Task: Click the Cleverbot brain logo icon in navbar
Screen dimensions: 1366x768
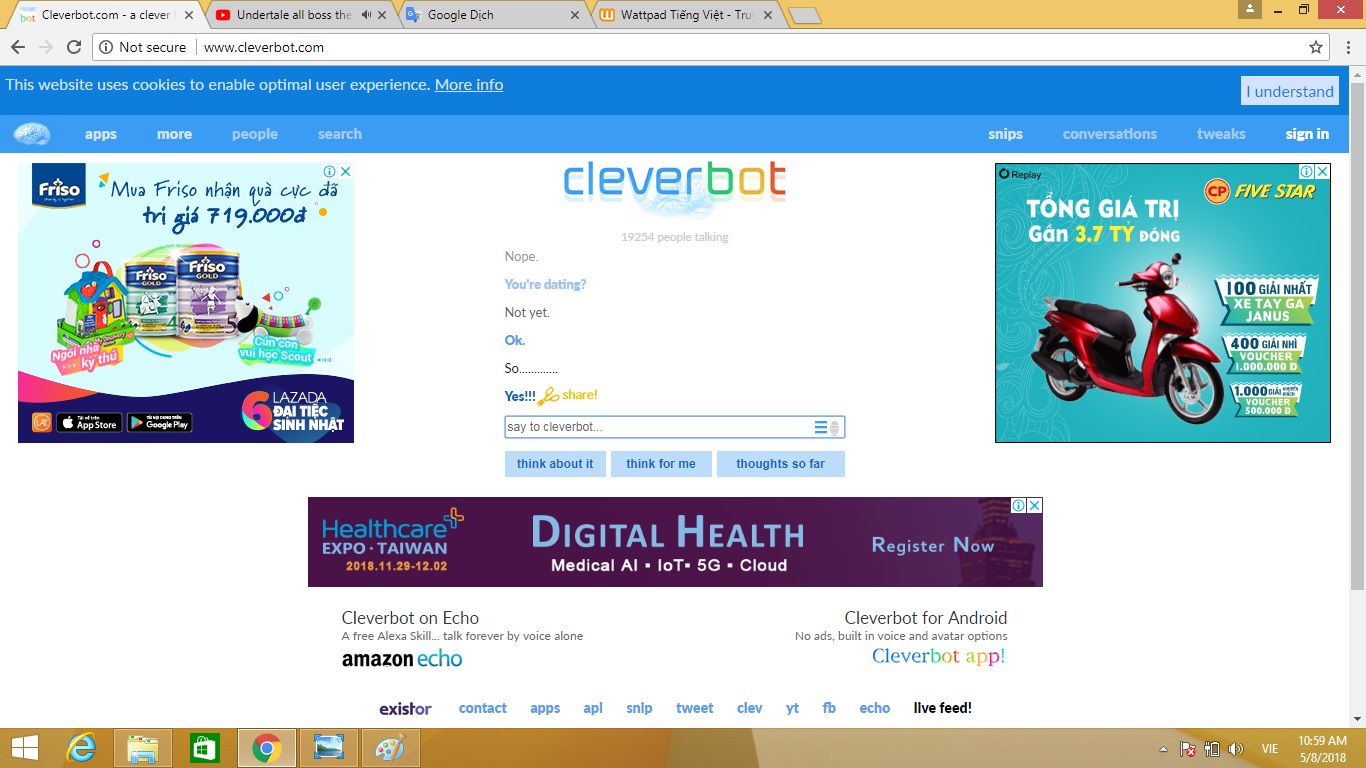Action: pyautogui.click(x=31, y=134)
